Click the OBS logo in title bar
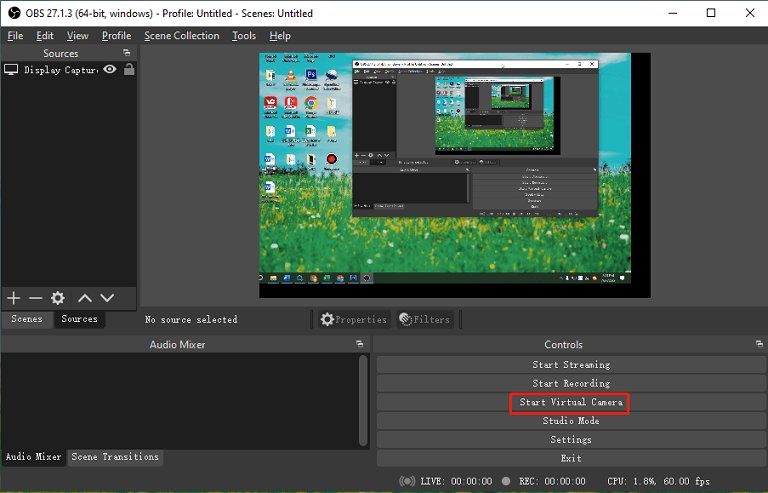768x493 pixels. pyautogui.click(x=14, y=13)
